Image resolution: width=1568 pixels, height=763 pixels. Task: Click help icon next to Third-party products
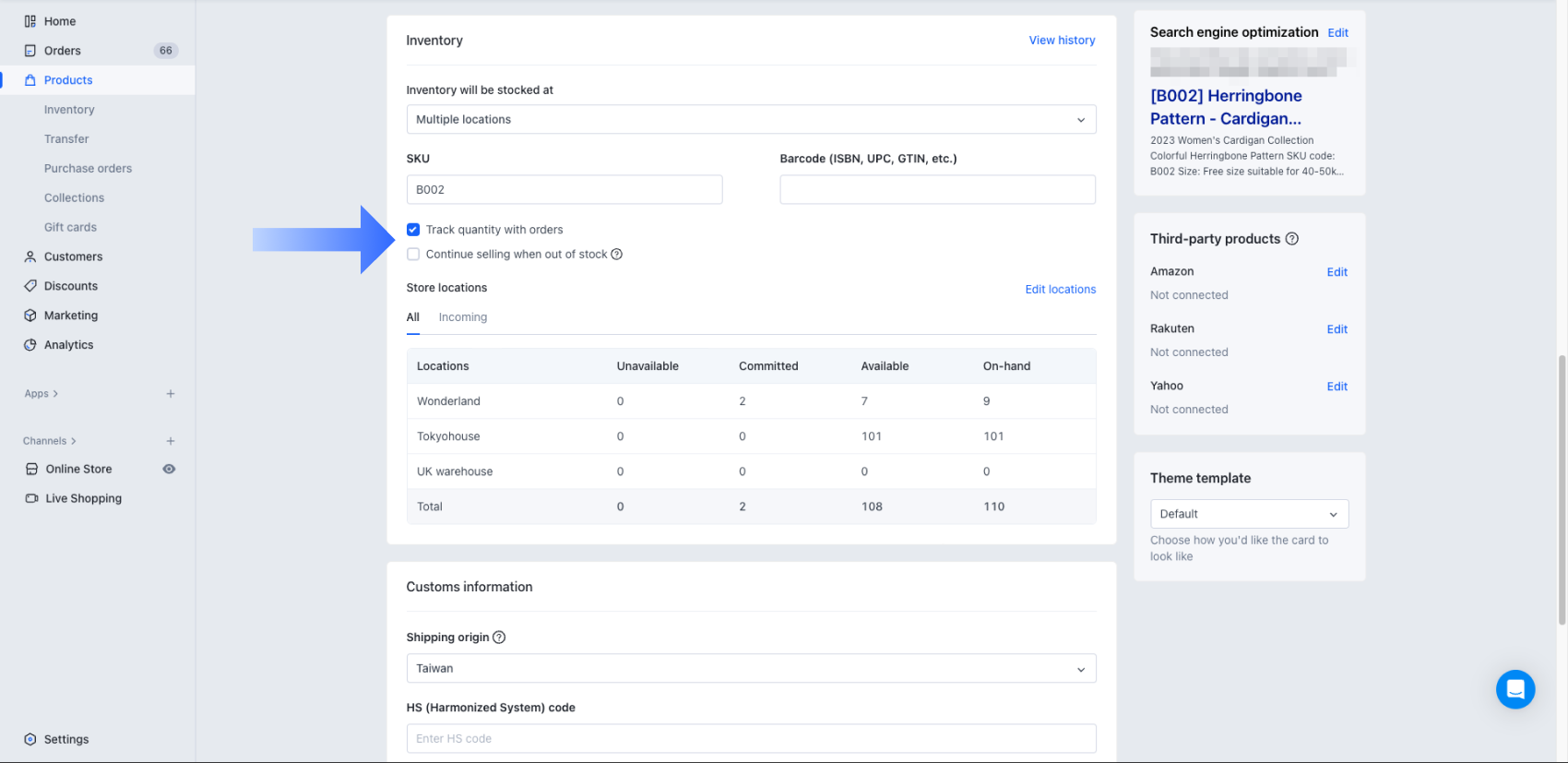pos(1291,239)
